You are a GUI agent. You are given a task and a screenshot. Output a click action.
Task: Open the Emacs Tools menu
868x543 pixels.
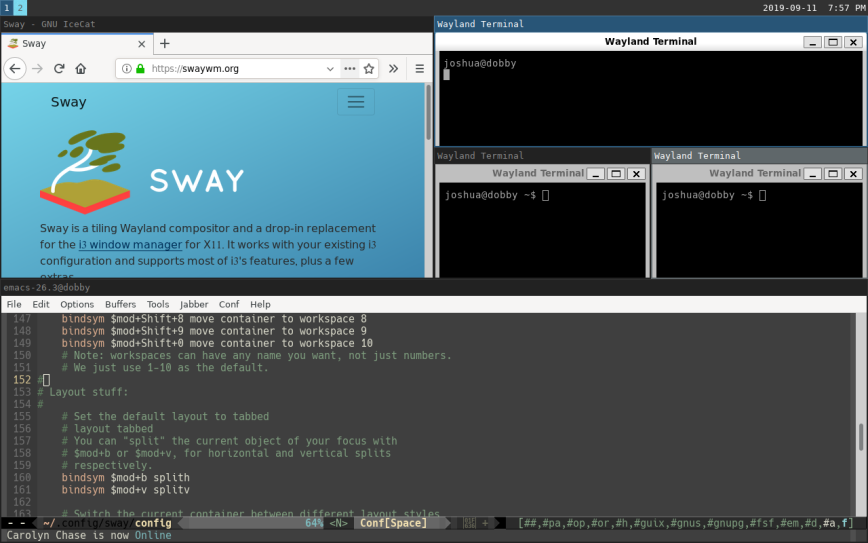pos(158,304)
